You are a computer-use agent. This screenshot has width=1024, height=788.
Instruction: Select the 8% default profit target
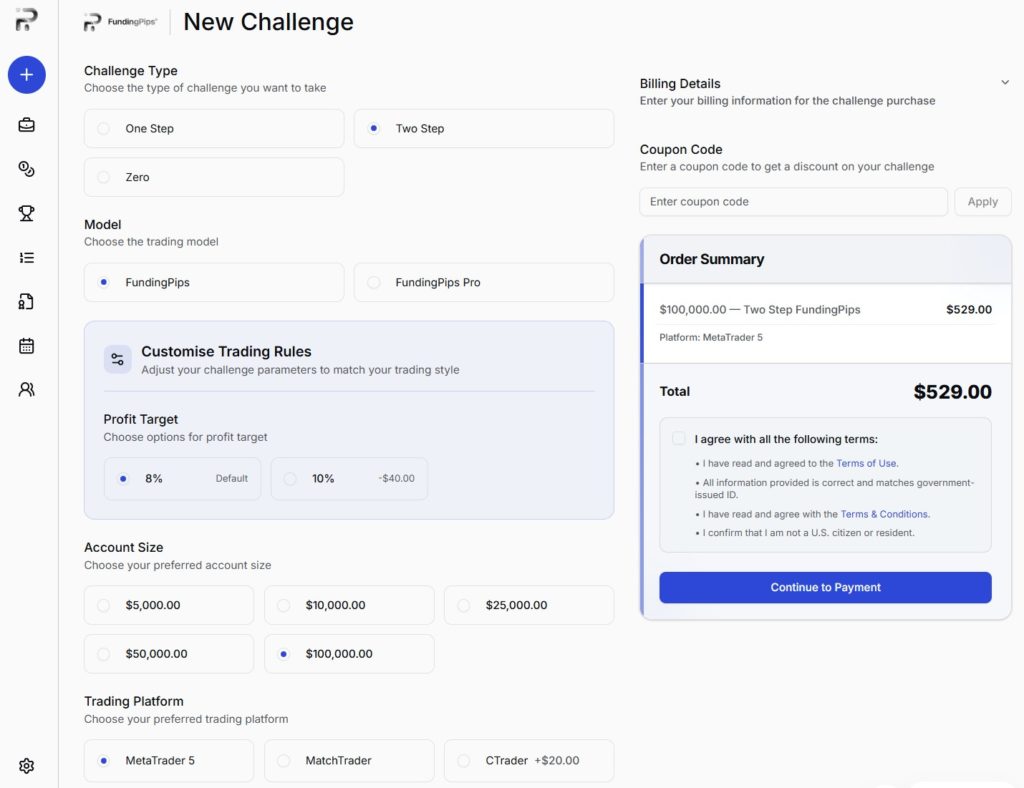click(182, 479)
